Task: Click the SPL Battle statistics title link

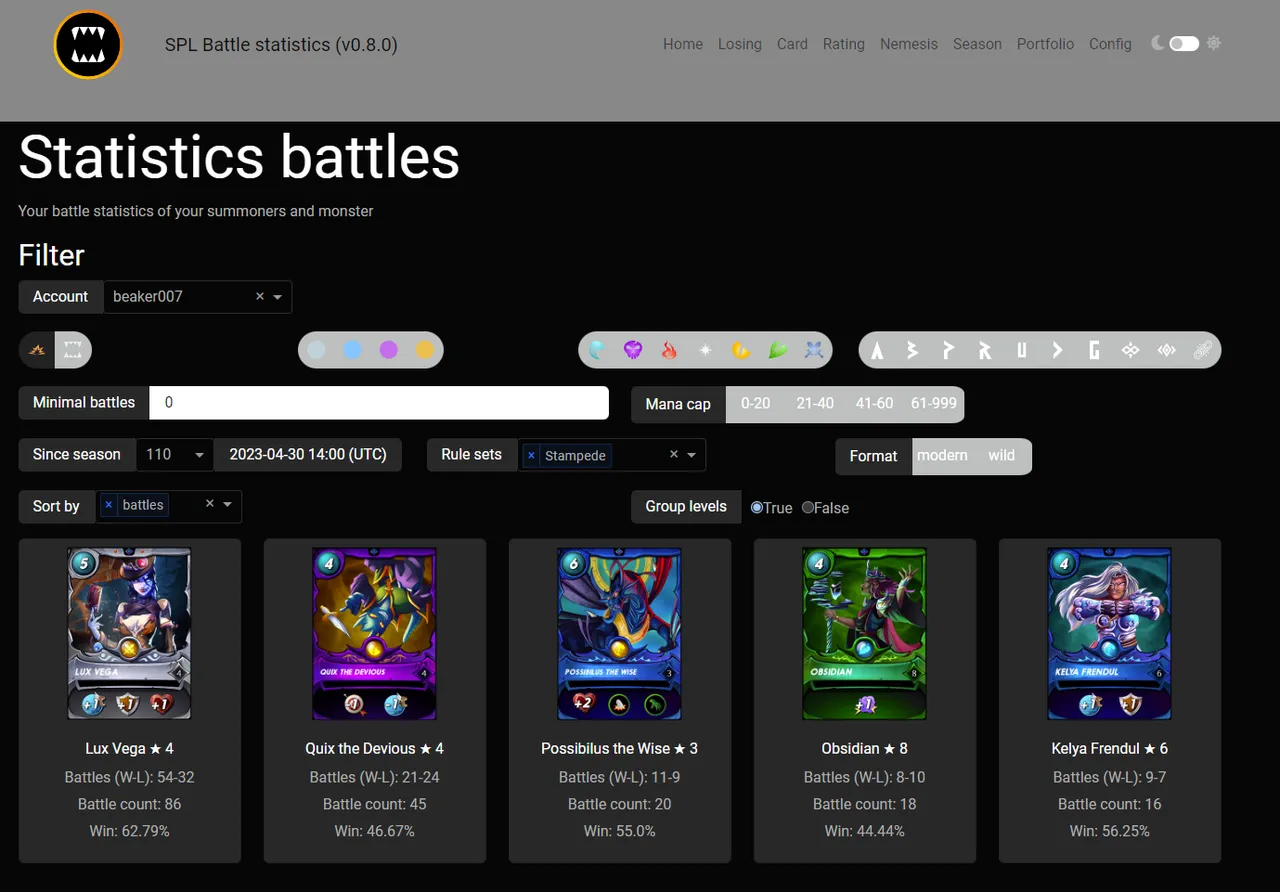Action: tap(281, 45)
